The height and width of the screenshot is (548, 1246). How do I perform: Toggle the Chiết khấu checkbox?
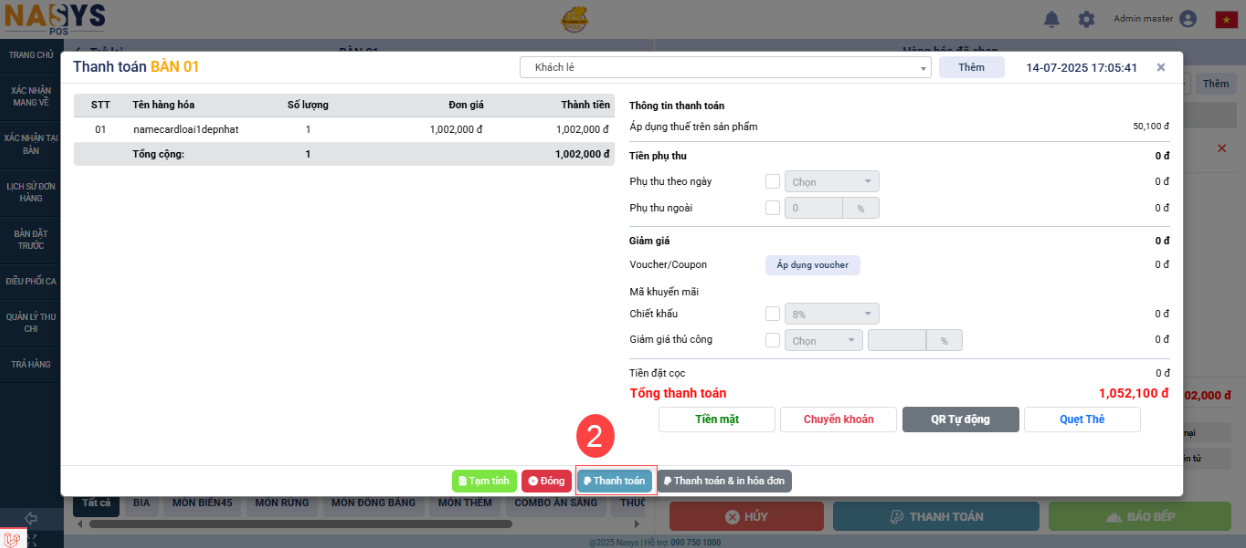click(772, 314)
